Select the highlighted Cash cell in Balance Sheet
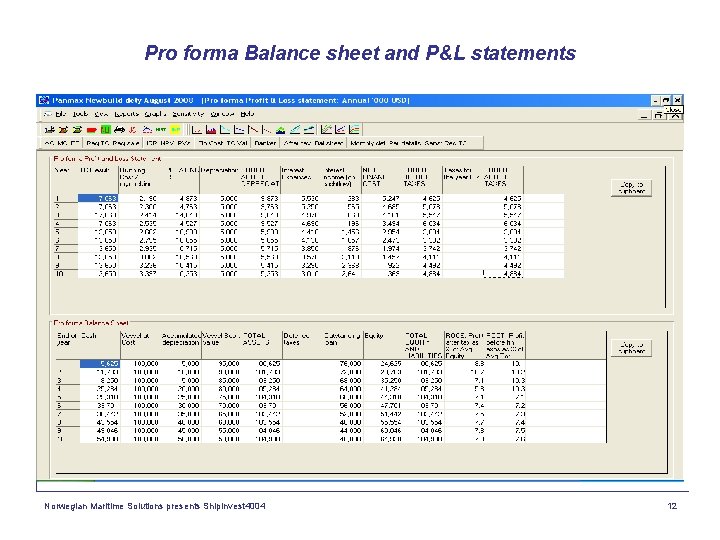Screen dimensions: 720x540 100,364
